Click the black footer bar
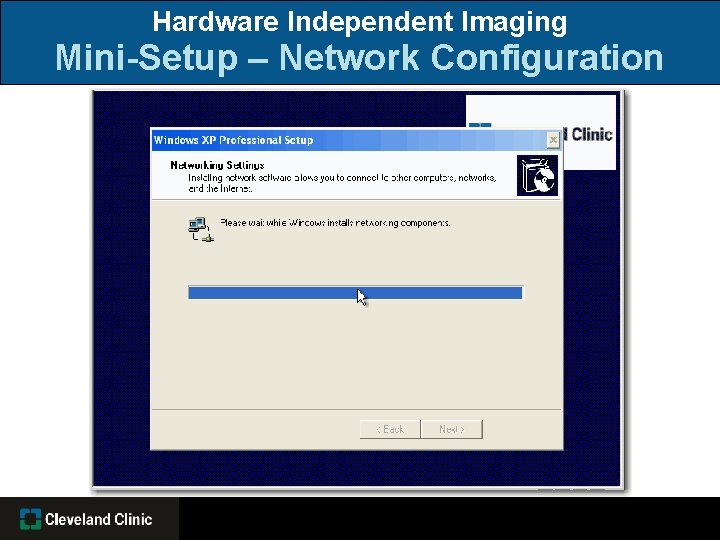The width and height of the screenshot is (720, 540). 449,518
